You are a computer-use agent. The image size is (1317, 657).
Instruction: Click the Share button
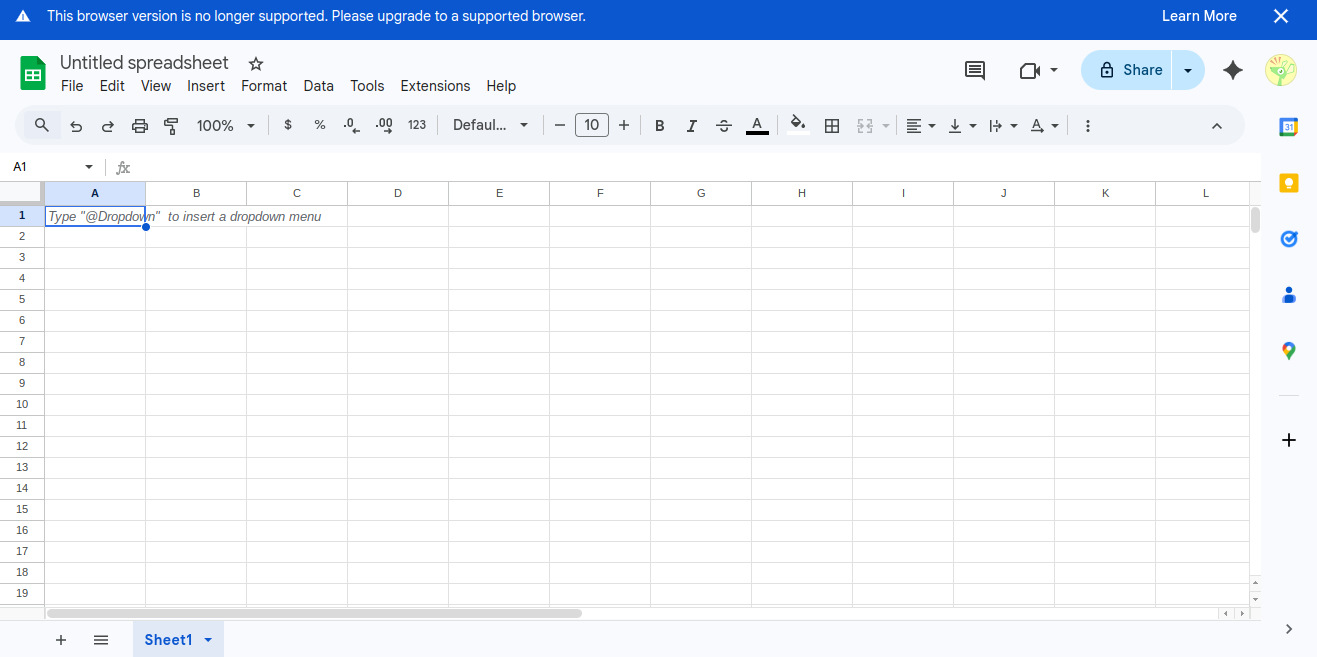coord(1130,70)
